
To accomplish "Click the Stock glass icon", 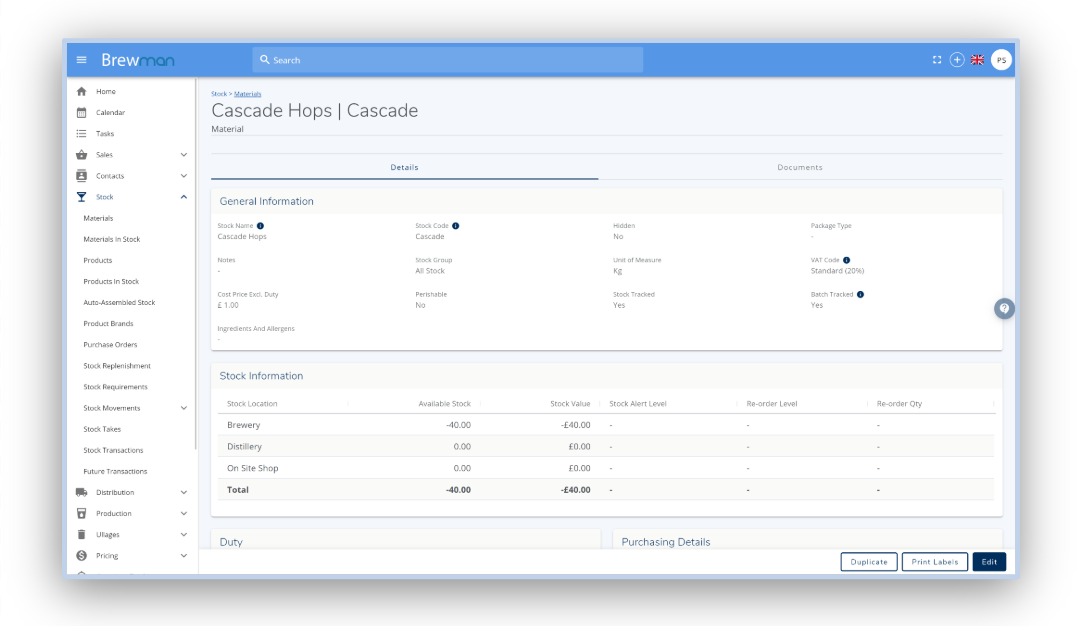I will (x=81, y=197).
